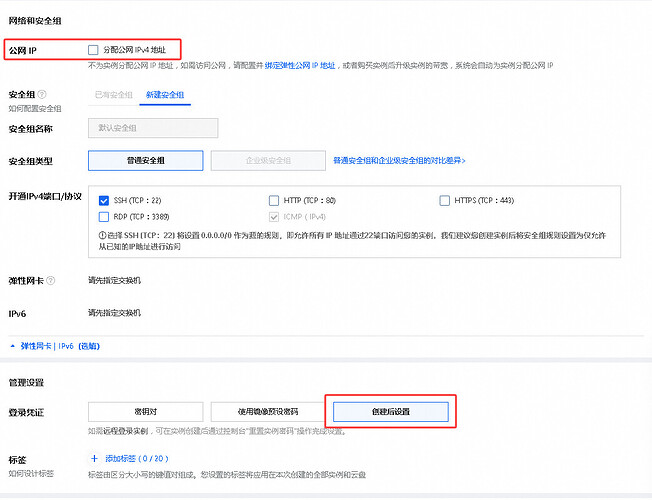Select the 企业级安全组 type button

[x=268, y=161]
